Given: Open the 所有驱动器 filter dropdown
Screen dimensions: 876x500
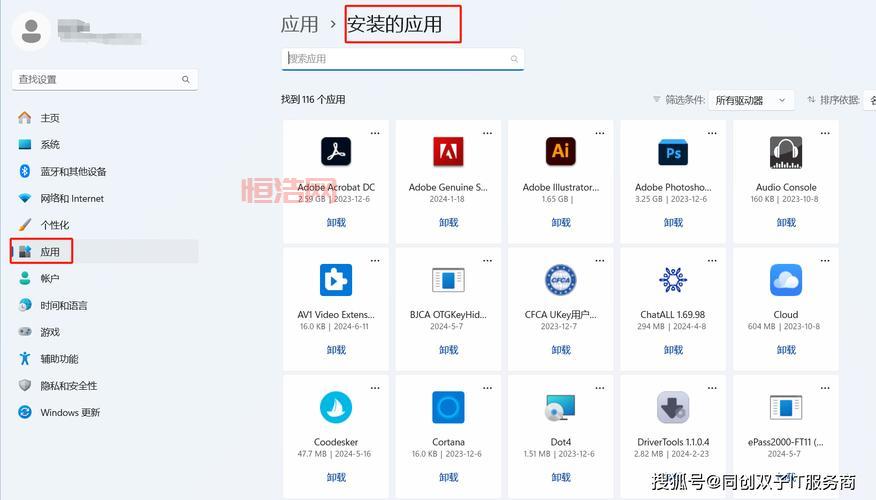Looking at the screenshot, I should coord(752,100).
